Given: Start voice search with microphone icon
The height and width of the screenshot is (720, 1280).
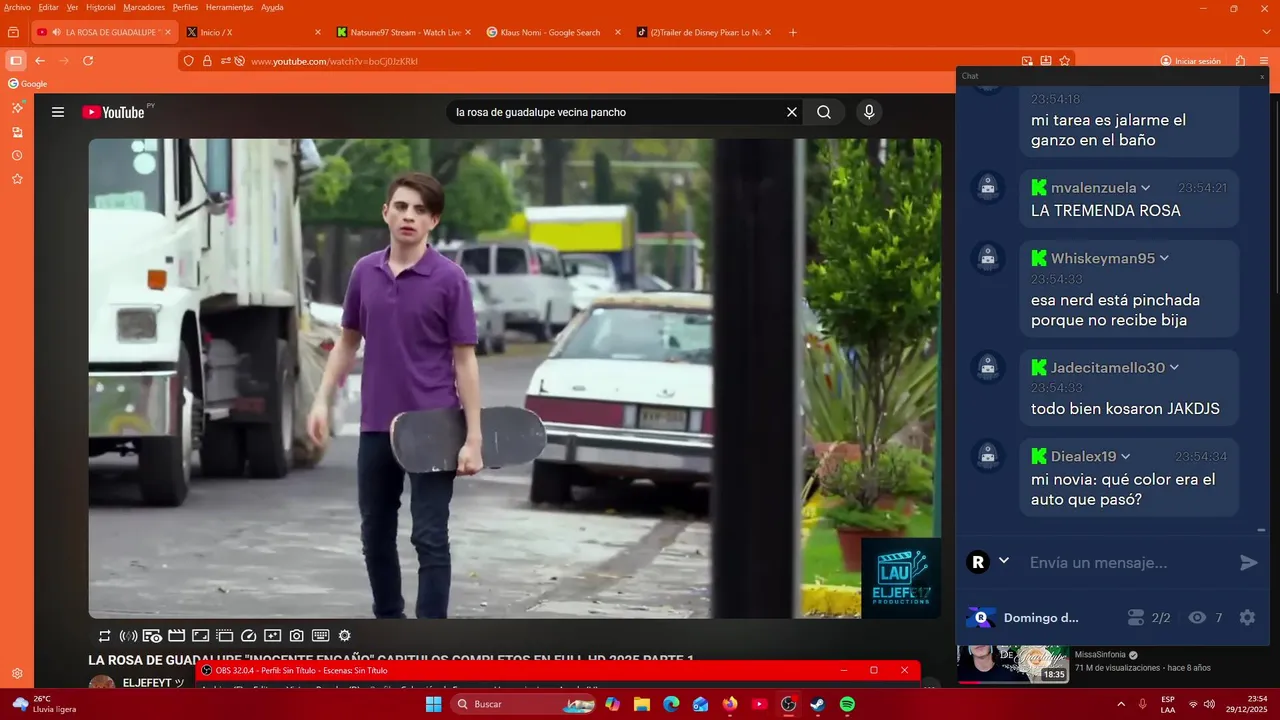Looking at the screenshot, I should 869,112.
